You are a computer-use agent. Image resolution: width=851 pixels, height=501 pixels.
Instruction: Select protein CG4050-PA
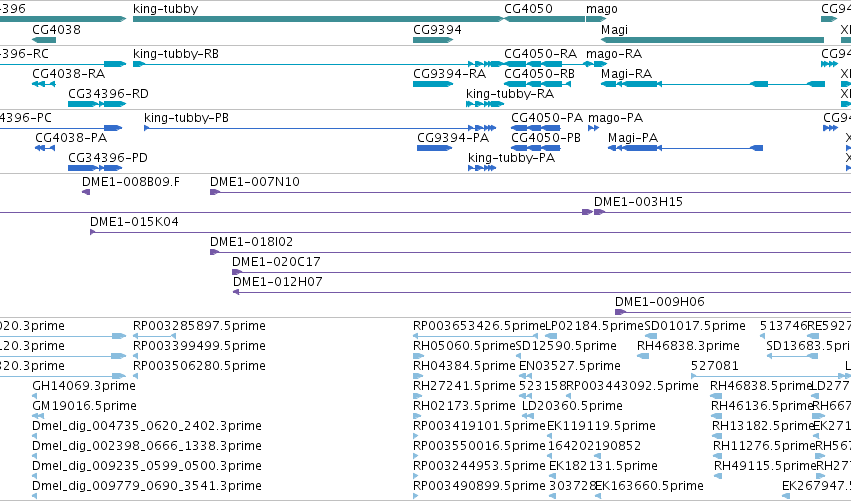pyautogui.click(x=536, y=128)
